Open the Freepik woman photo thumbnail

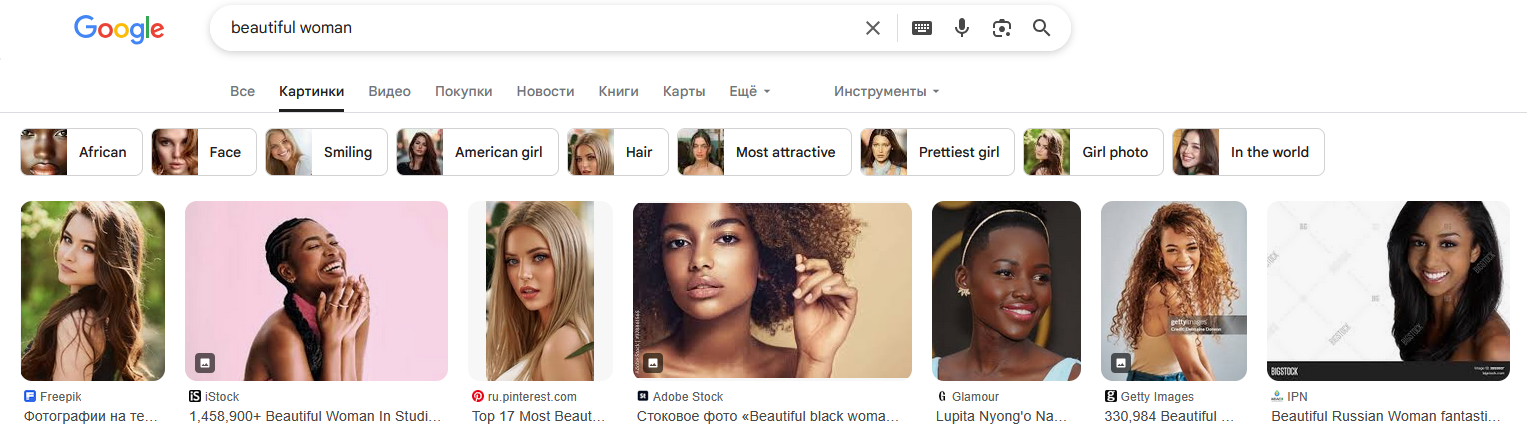tap(93, 290)
